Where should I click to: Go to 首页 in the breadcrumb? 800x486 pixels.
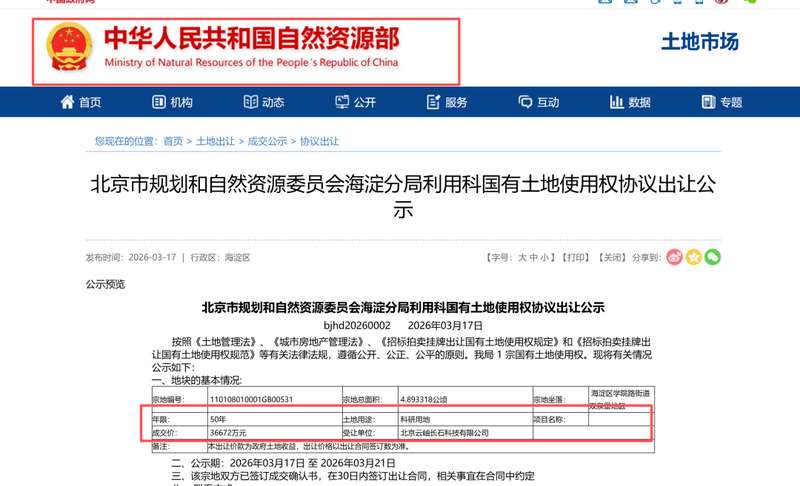173,141
